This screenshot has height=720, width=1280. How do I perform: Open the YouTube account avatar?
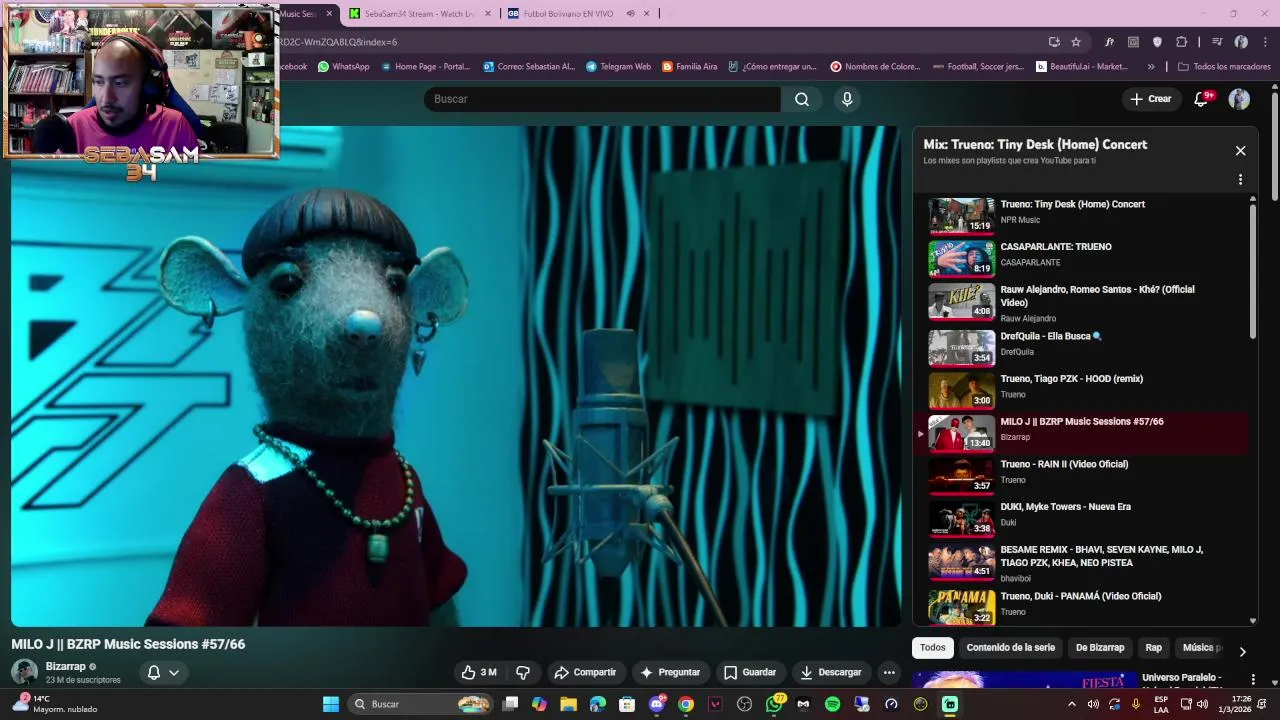tap(1239, 99)
